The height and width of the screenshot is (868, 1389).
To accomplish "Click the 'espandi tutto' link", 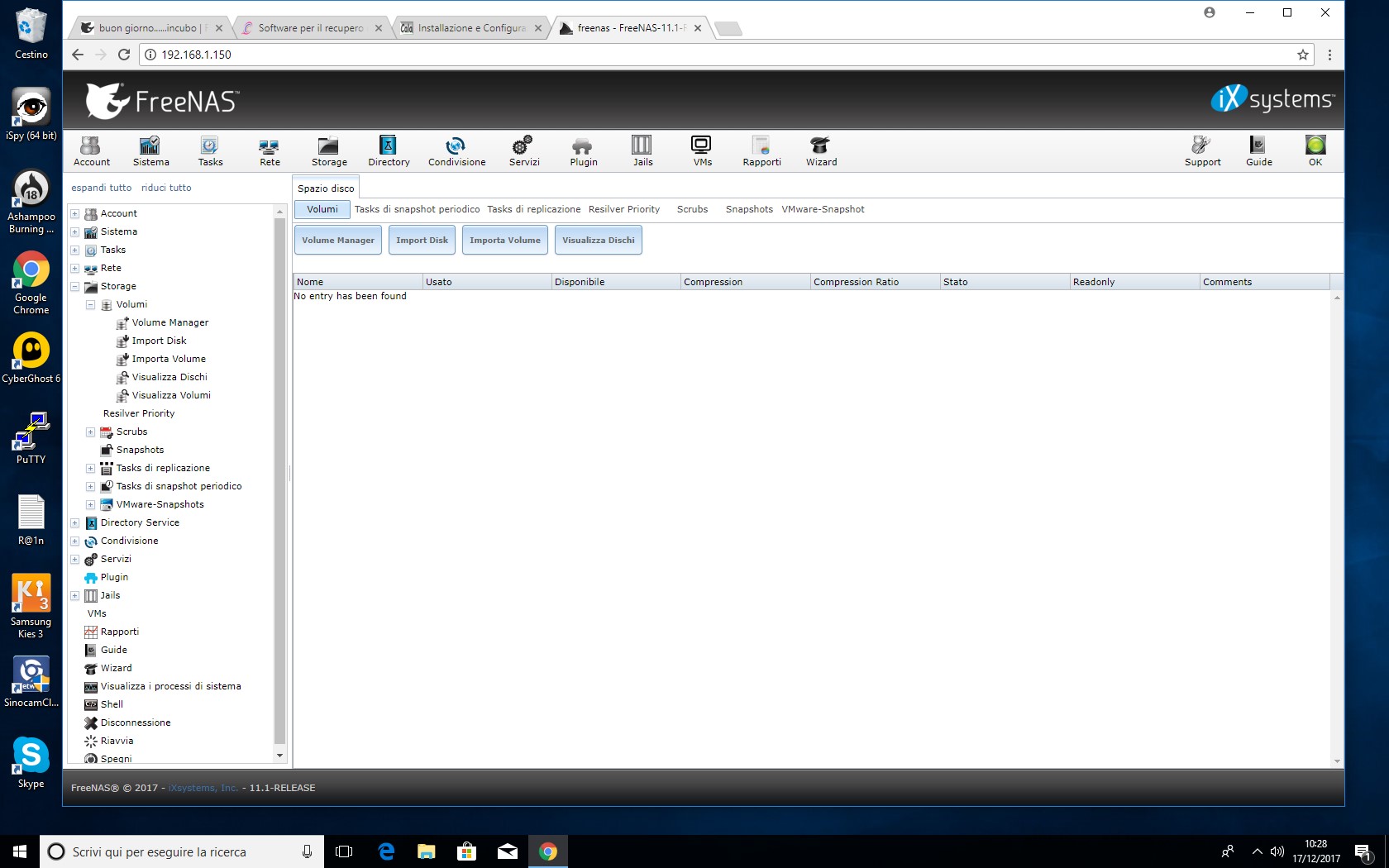I will (x=101, y=188).
